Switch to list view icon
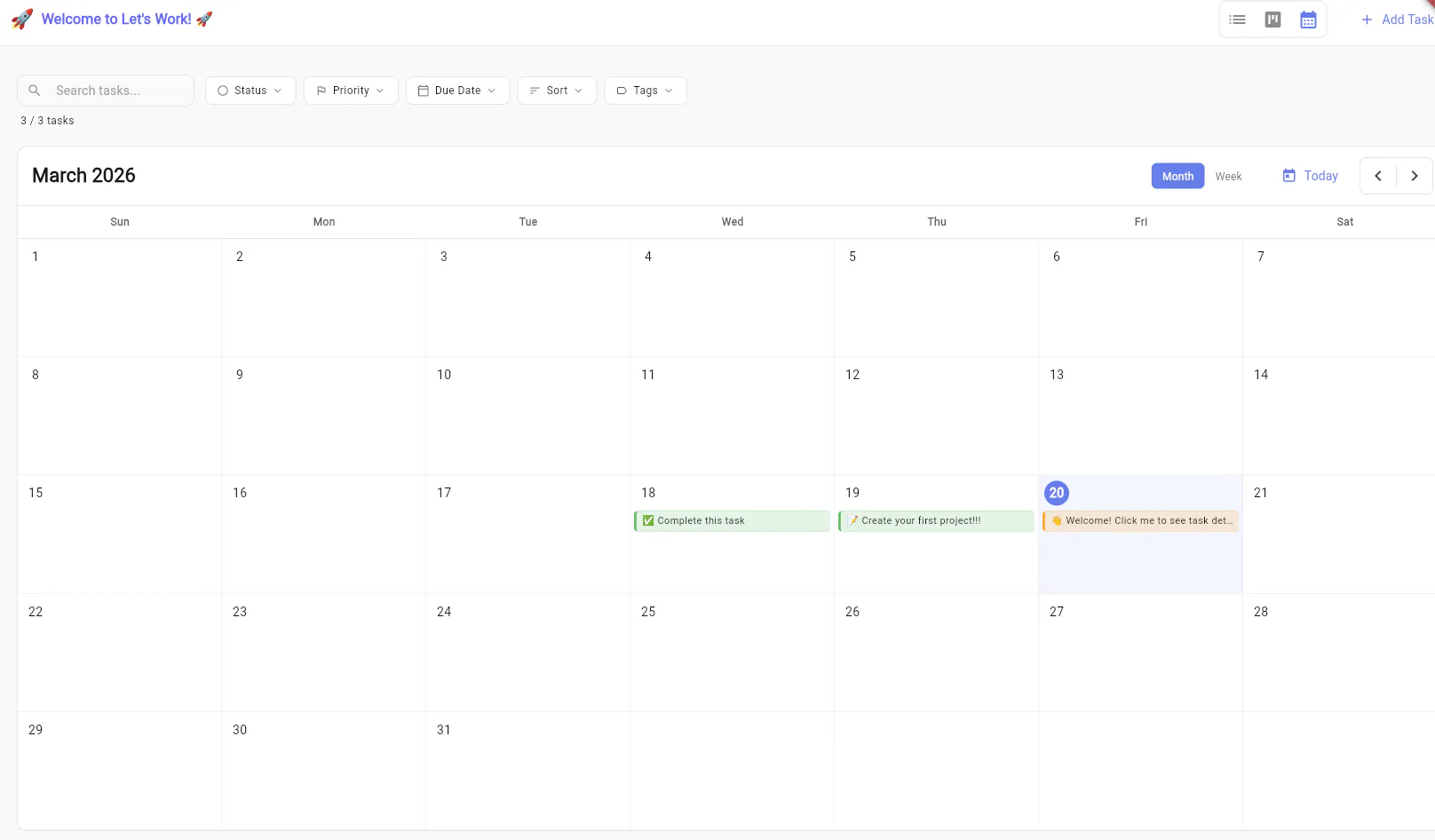1435x840 pixels. [x=1237, y=20]
